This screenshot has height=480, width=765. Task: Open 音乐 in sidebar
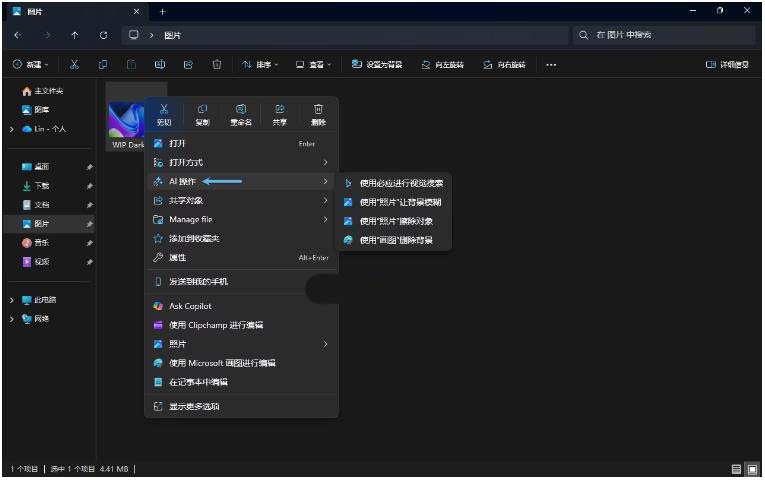click(x=36, y=243)
